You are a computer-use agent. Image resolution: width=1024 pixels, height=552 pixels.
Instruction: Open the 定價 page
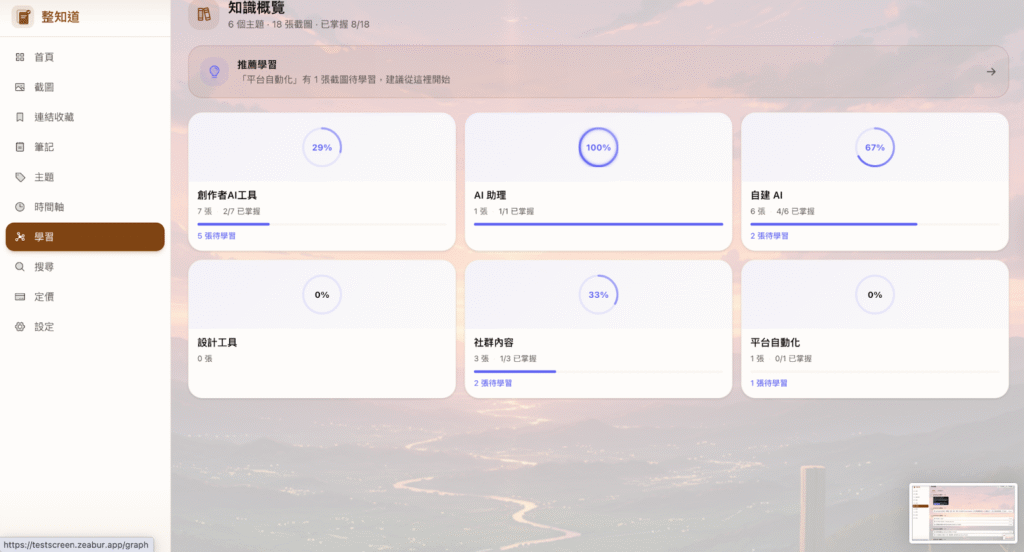[x=85, y=297]
